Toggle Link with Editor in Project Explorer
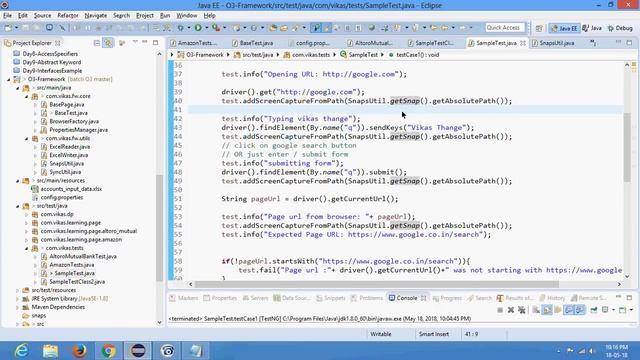 [x=108, y=43]
